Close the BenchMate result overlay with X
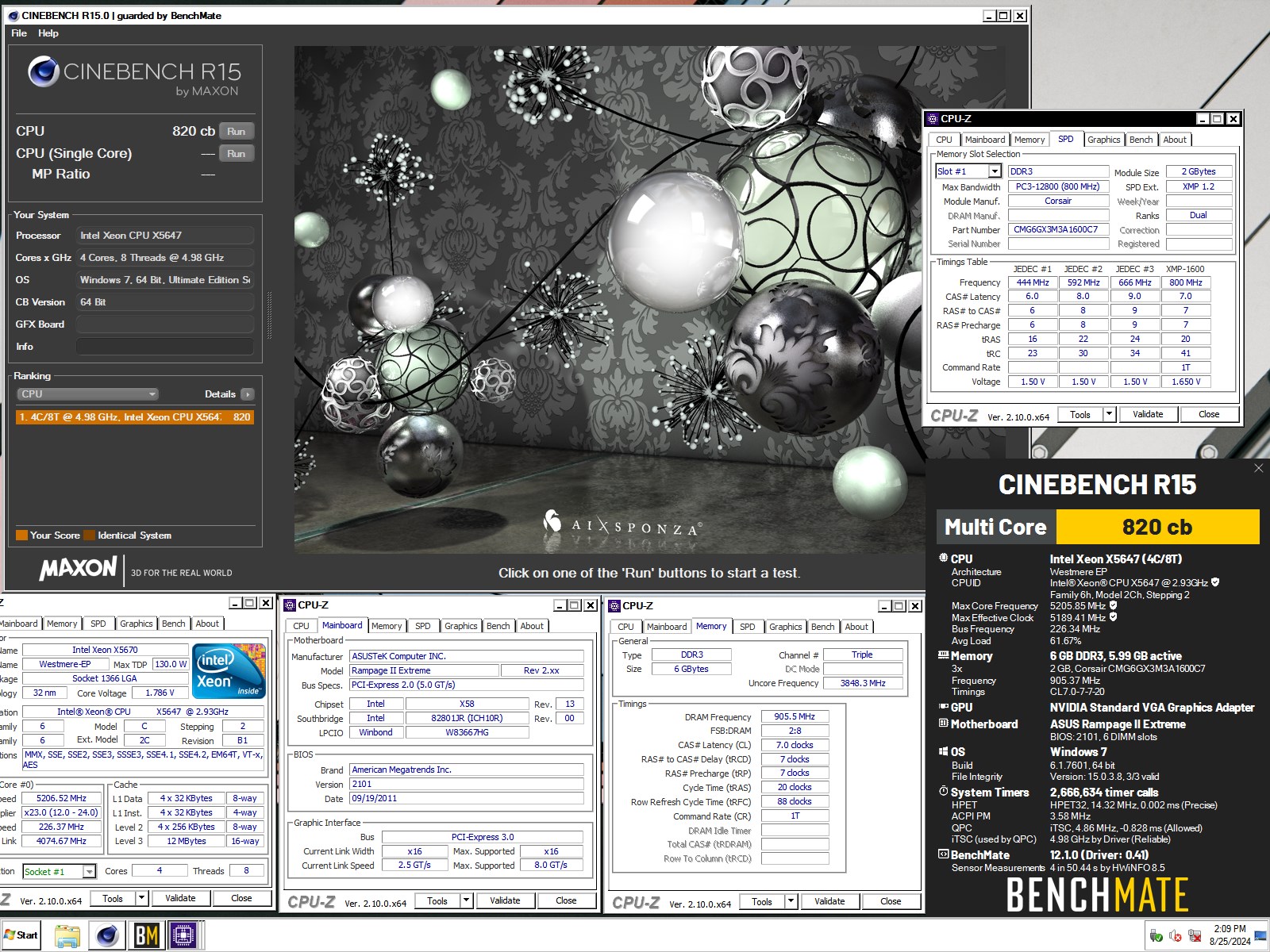The image size is (1270, 952). click(x=1258, y=468)
